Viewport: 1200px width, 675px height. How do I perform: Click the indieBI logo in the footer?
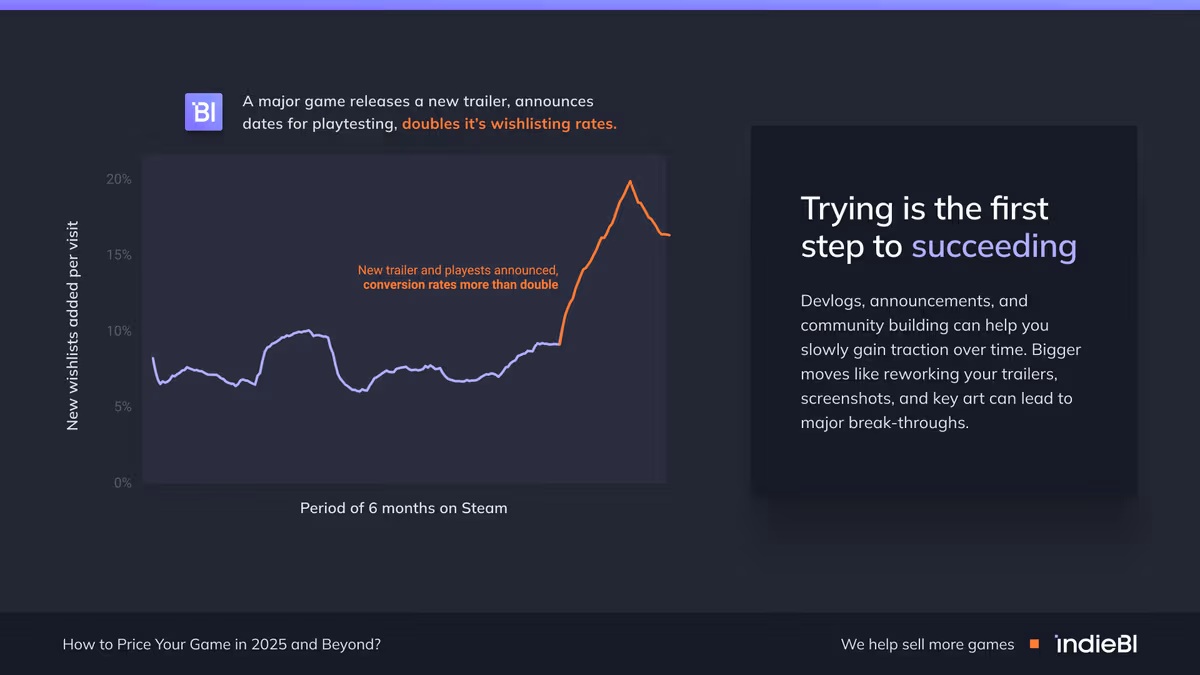1096,644
